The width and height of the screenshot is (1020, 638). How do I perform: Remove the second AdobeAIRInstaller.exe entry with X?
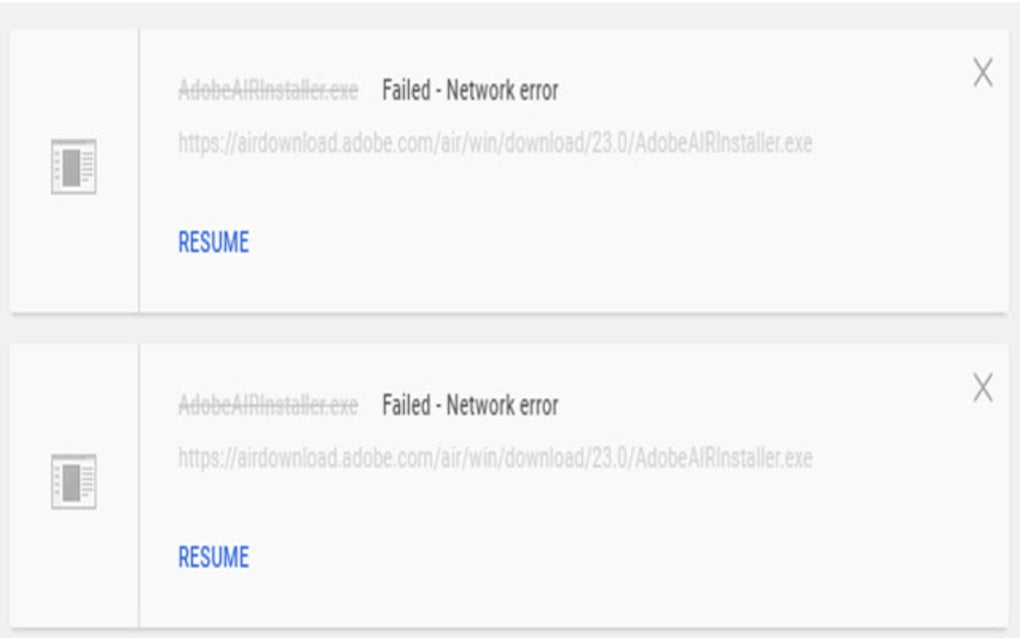[x=982, y=388]
